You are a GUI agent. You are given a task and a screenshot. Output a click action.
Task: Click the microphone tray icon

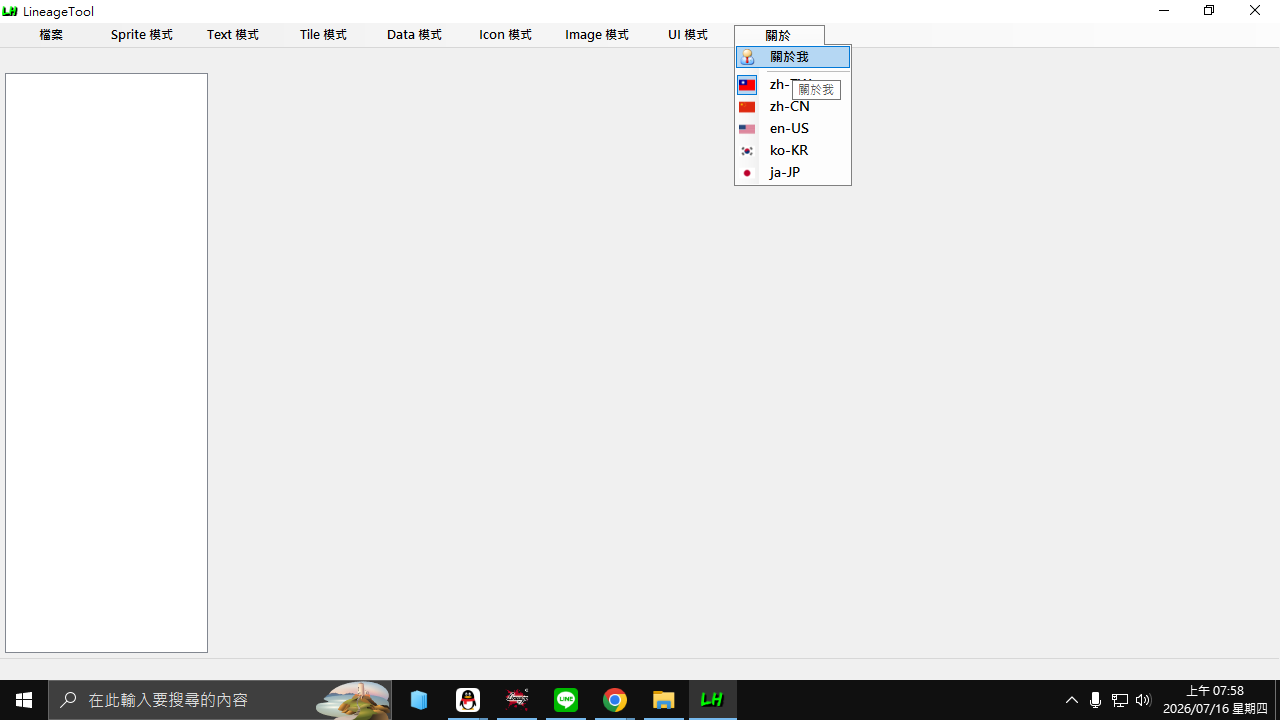tap(1096, 700)
